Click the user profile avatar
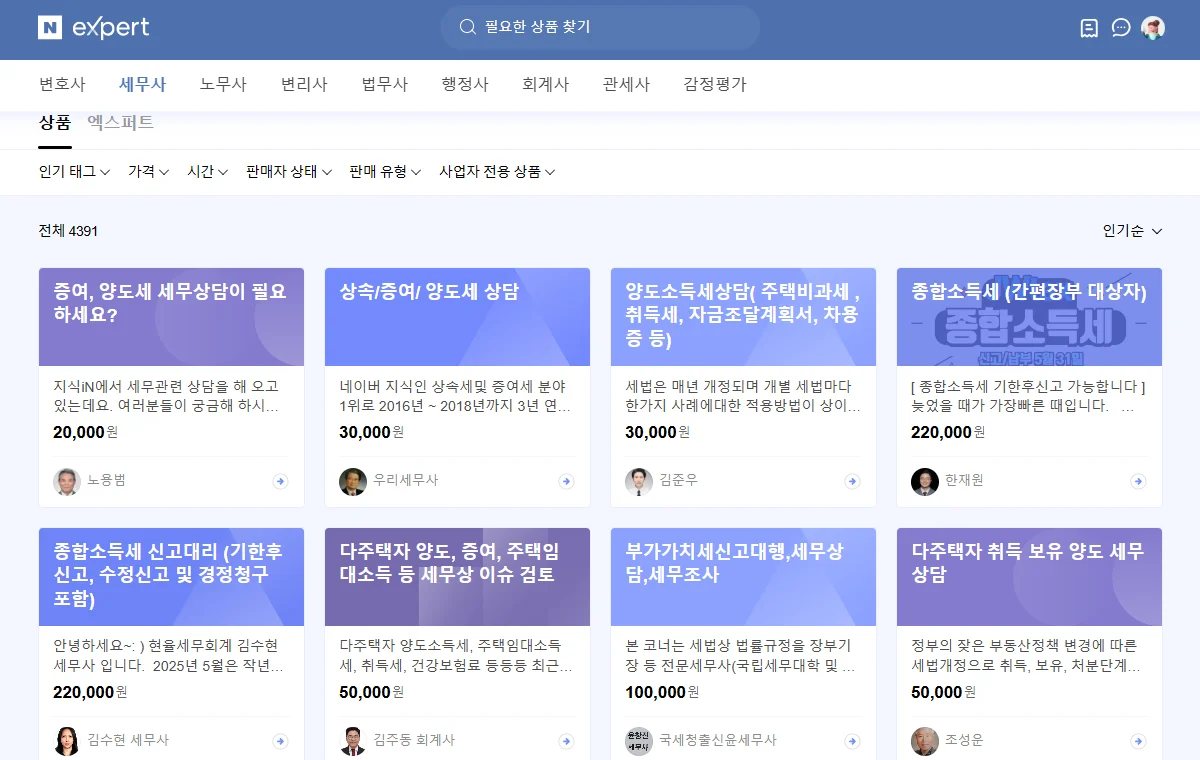This screenshot has width=1200, height=760. point(1153,28)
